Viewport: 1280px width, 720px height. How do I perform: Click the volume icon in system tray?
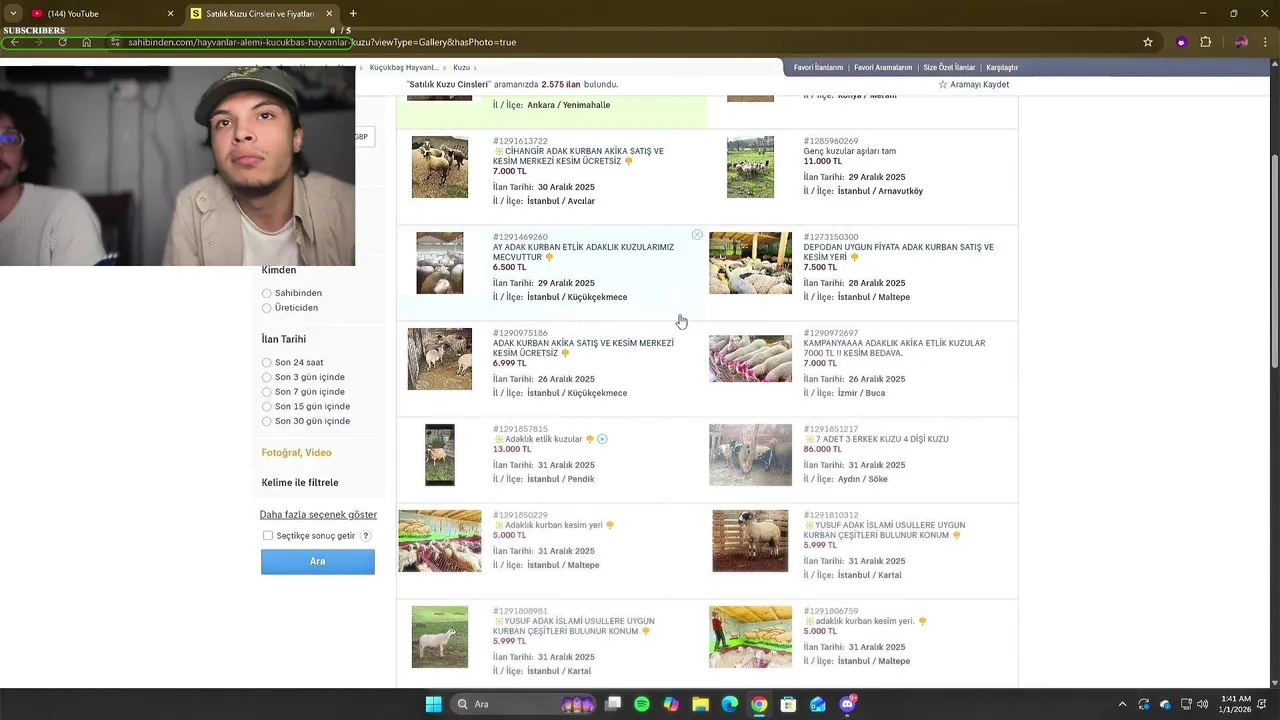click(x=1202, y=704)
